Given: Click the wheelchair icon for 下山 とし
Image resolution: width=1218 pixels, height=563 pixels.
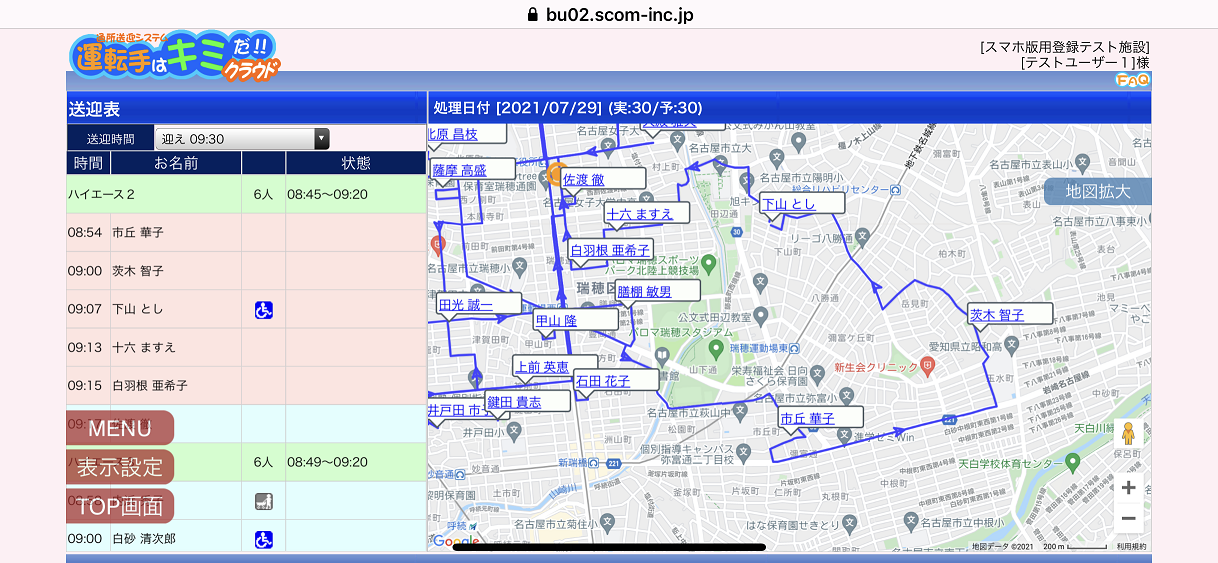Looking at the screenshot, I should 264,310.
